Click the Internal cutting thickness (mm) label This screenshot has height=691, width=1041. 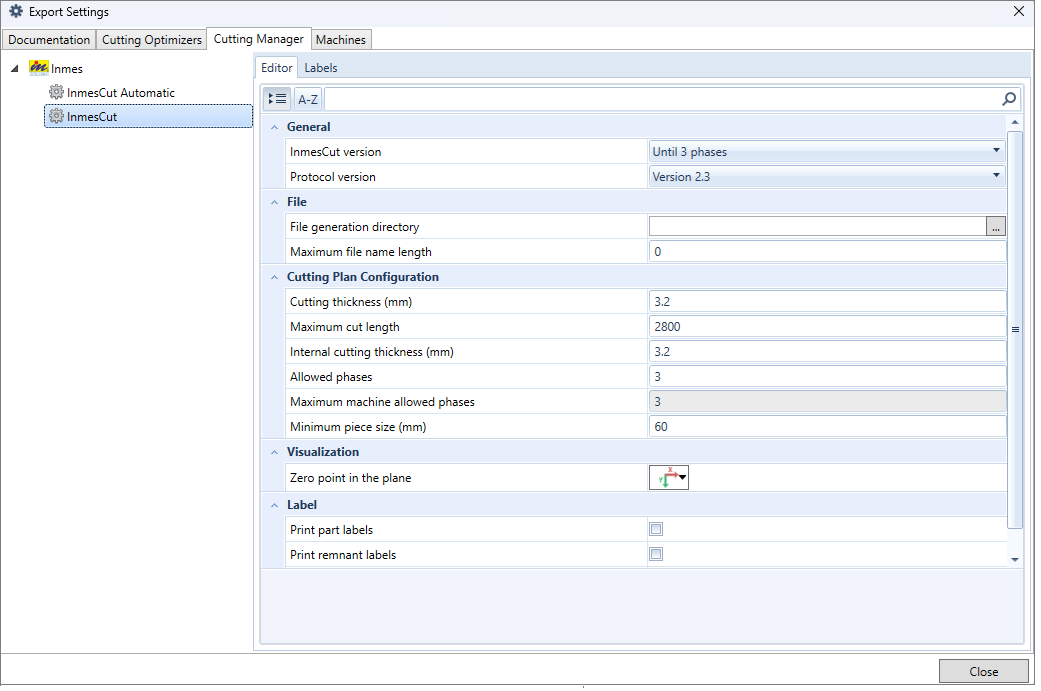[x=372, y=352]
